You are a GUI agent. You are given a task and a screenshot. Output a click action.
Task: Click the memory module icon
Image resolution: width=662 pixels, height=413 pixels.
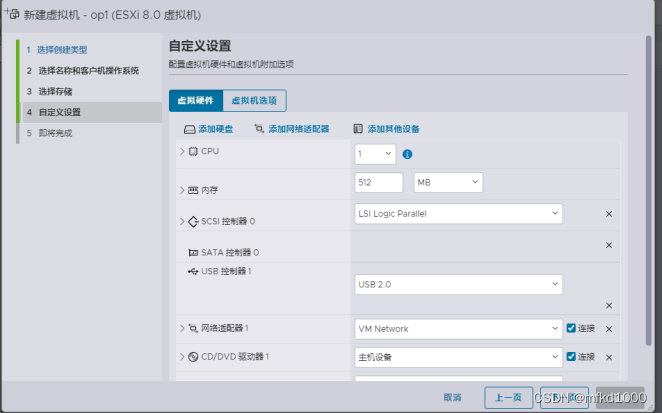193,190
